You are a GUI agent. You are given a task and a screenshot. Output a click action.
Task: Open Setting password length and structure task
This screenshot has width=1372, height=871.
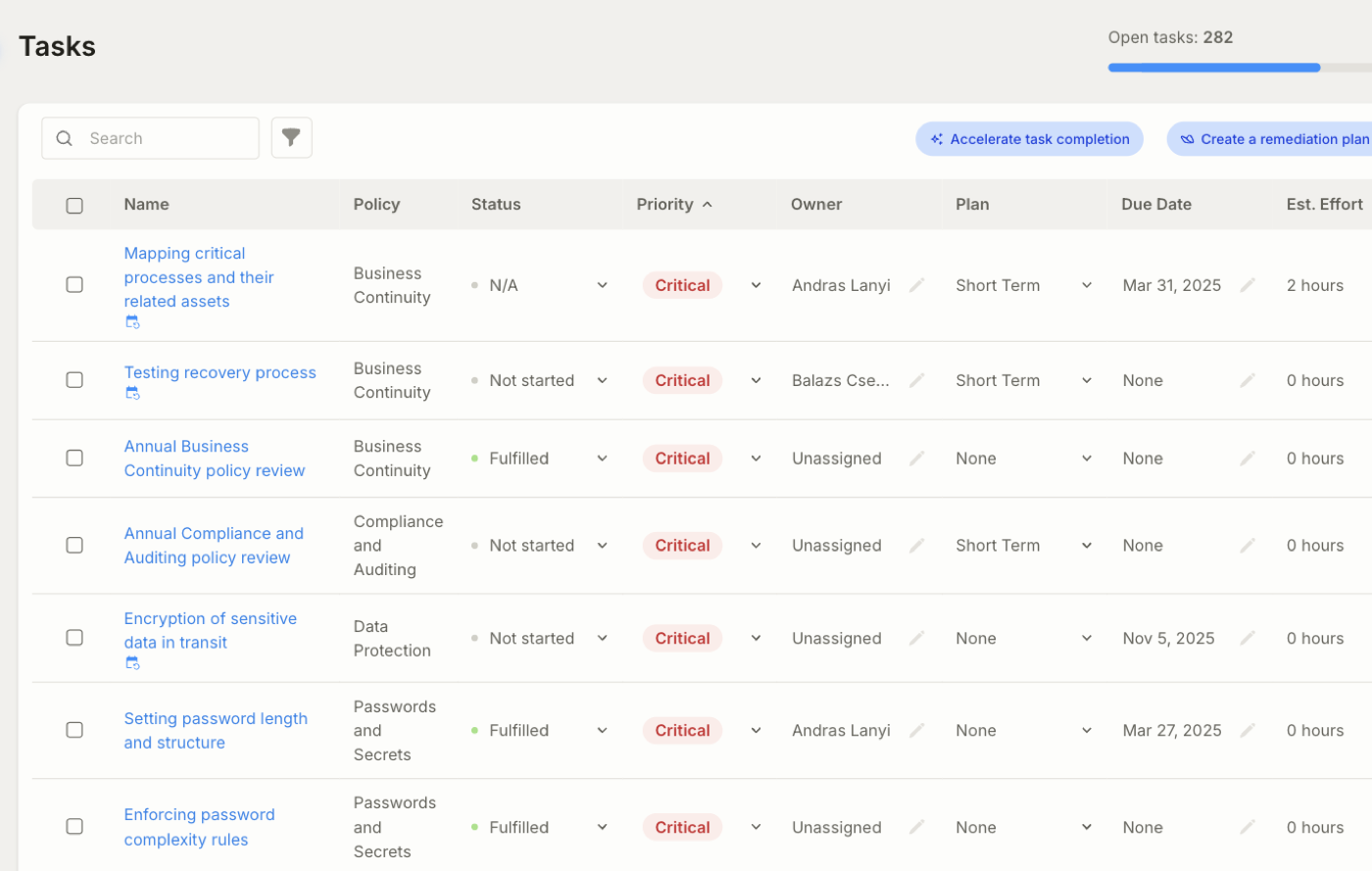pyautogui.click(x=216, y=731)
